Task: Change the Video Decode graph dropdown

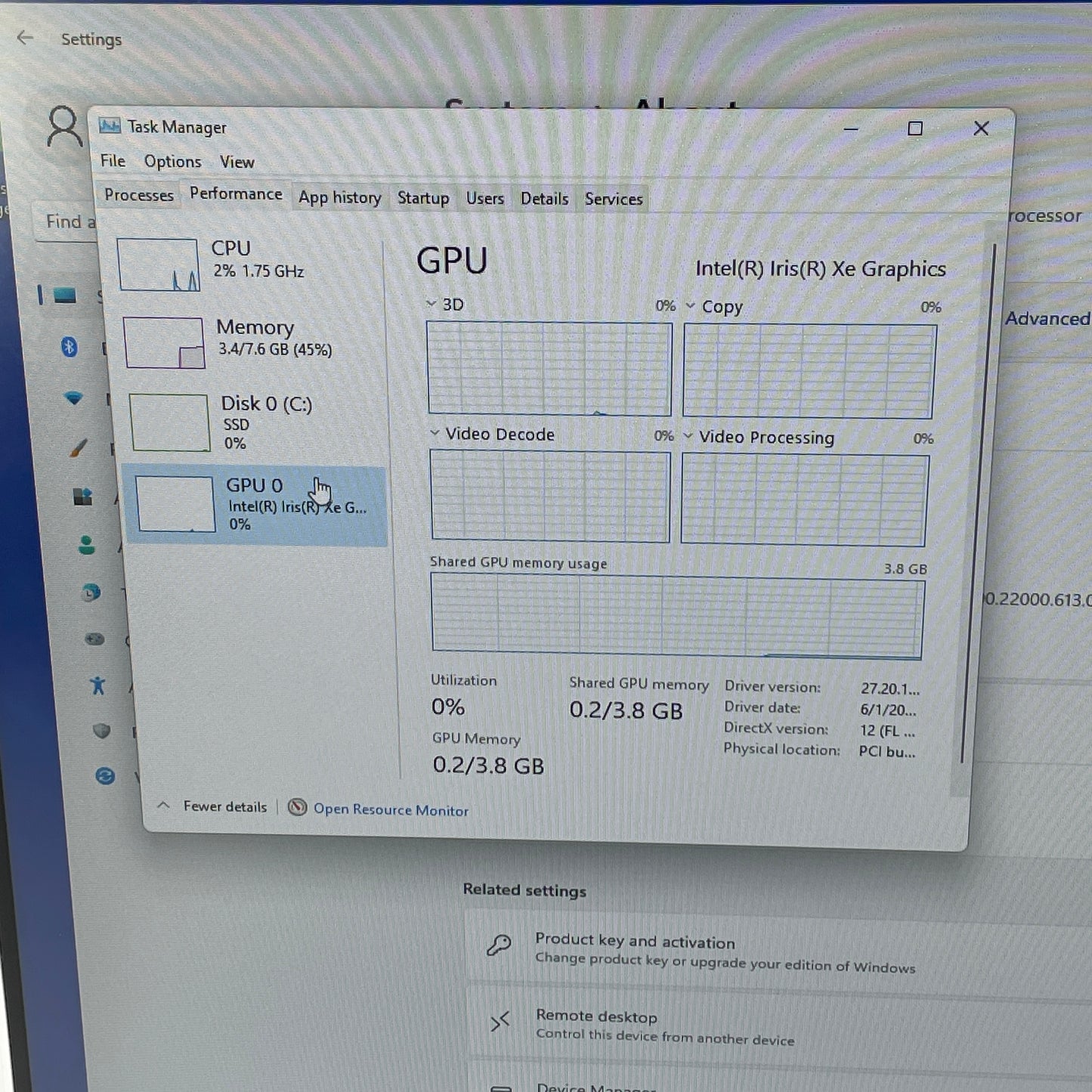Action: [x=435, y=434]
